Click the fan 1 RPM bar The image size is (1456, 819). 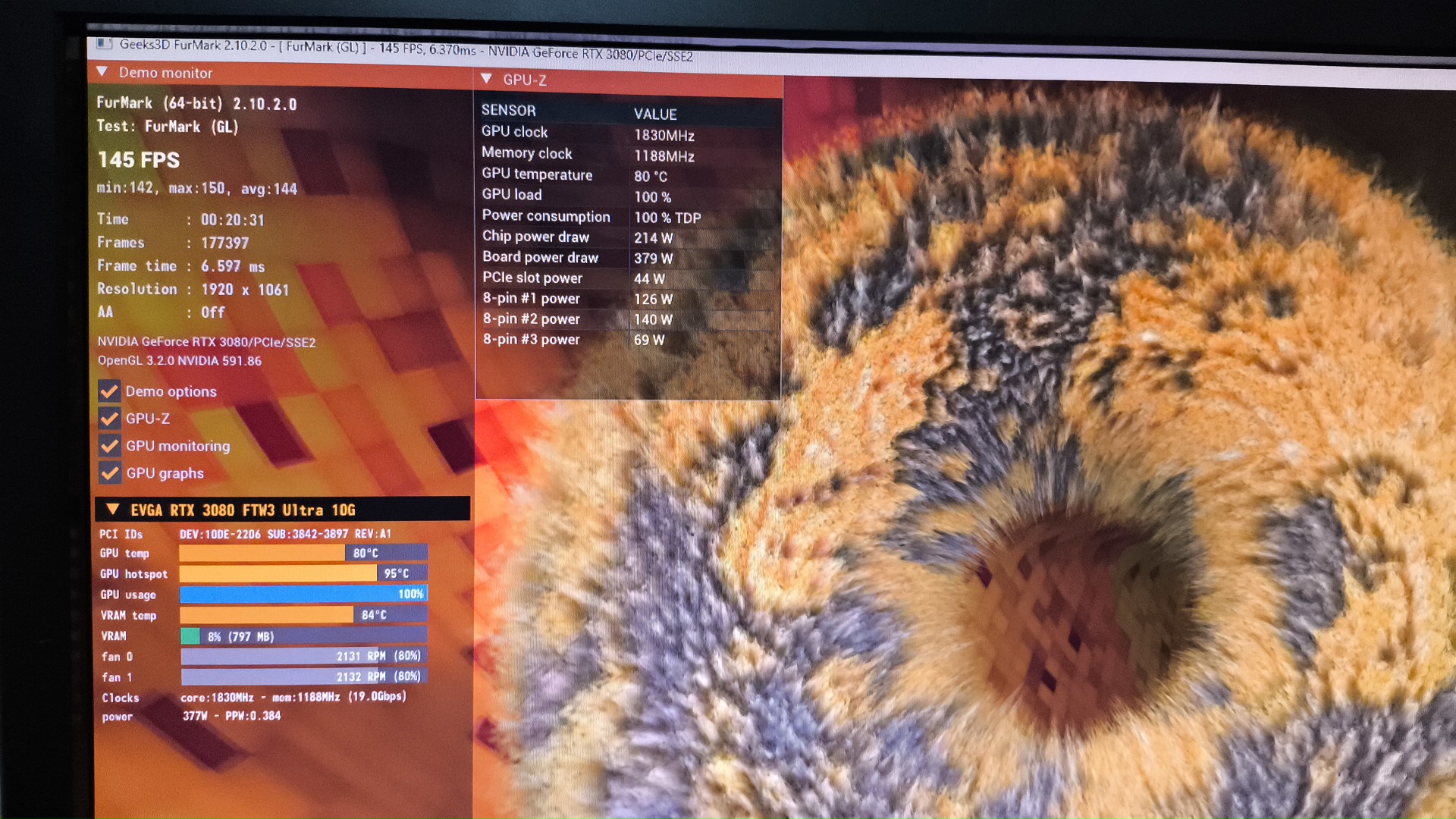click(x=303, y=676)
